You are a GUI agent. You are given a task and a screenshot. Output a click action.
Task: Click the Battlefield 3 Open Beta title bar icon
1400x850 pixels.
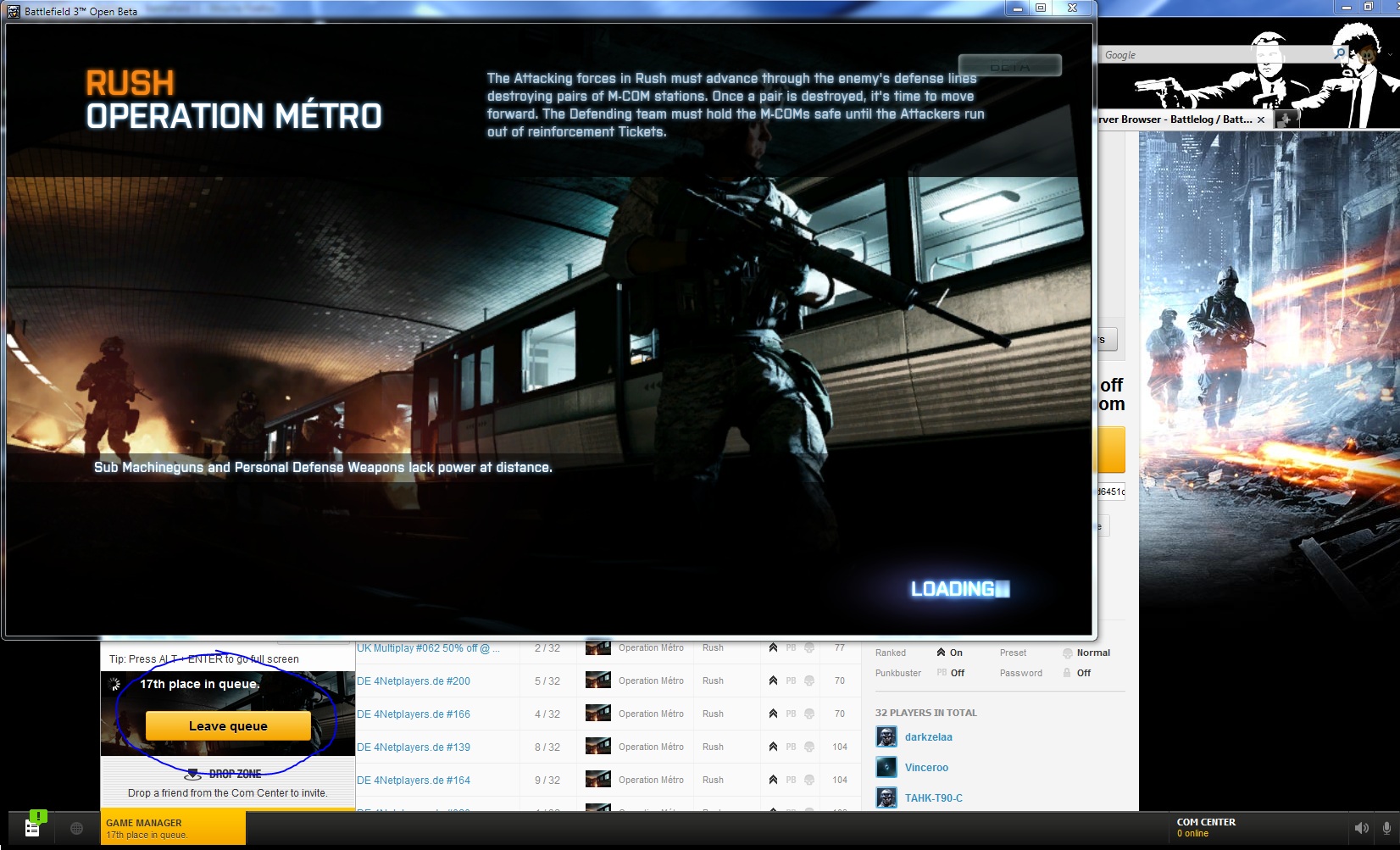click(x=14, y=11)
